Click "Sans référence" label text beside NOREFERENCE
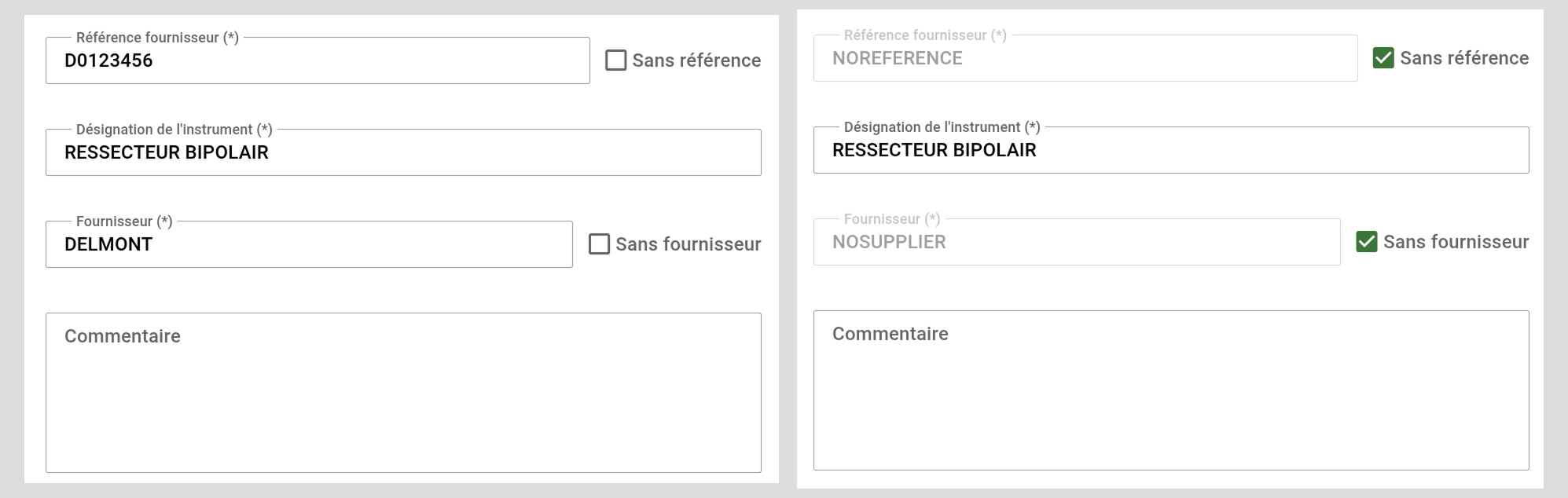 click(1464, 58)
